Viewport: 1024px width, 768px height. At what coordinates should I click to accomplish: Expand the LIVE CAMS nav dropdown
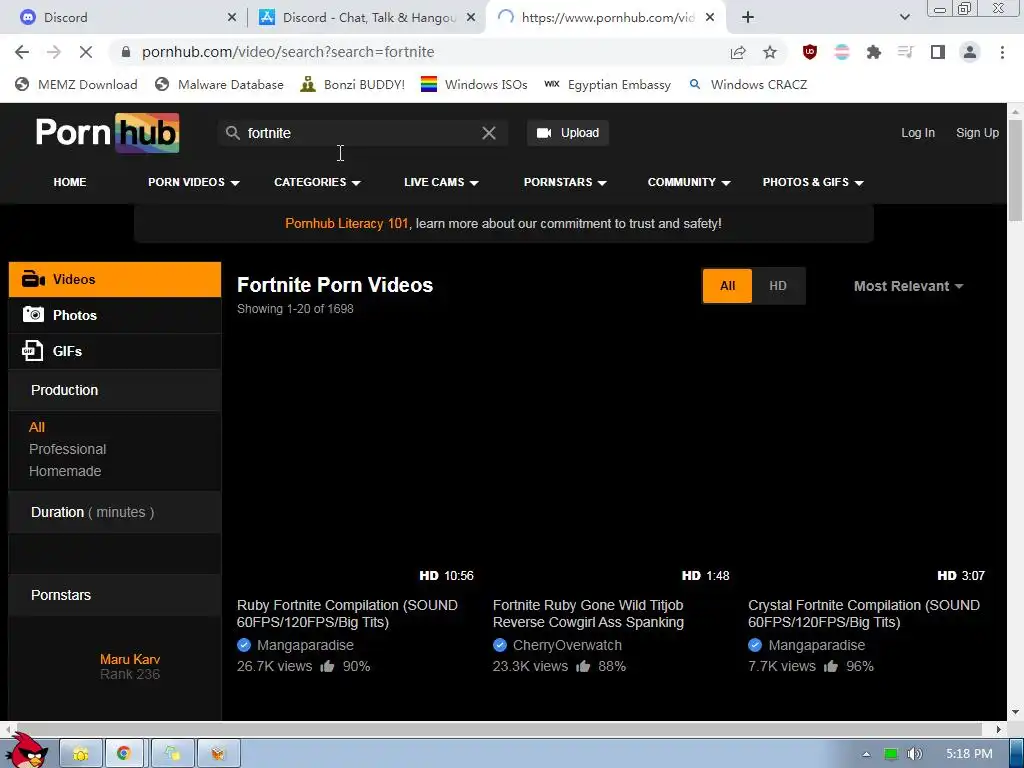pyautogui.click(x=441, y=182)
